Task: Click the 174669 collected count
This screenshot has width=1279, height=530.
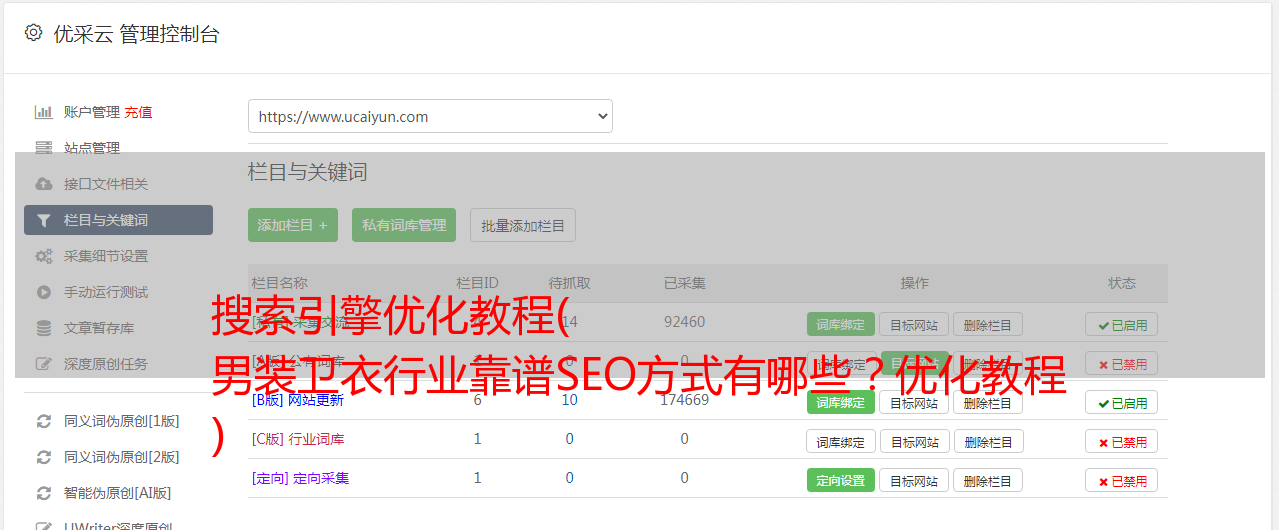Action: [684, 400]
